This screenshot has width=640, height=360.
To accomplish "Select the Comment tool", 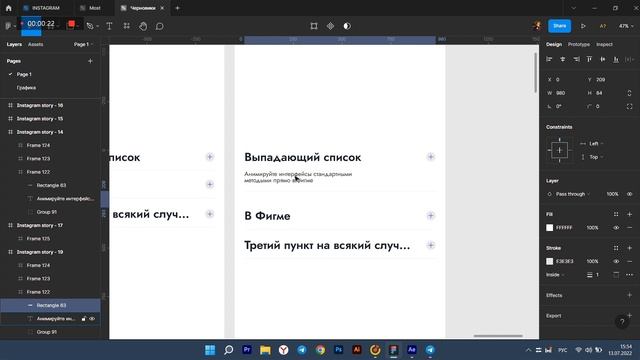I will [160, 26].
